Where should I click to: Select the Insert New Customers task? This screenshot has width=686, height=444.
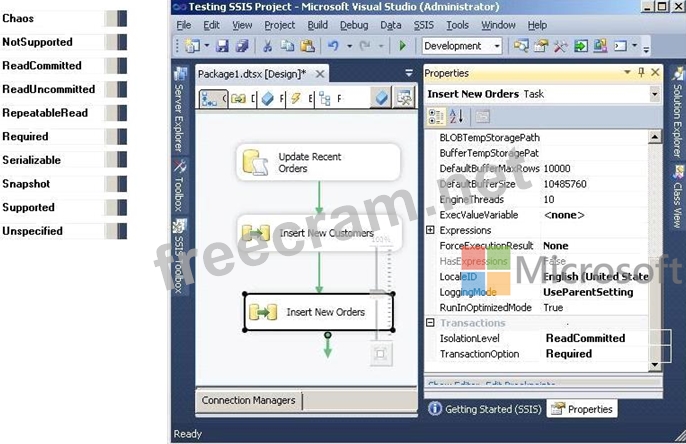tap(318, 233)
